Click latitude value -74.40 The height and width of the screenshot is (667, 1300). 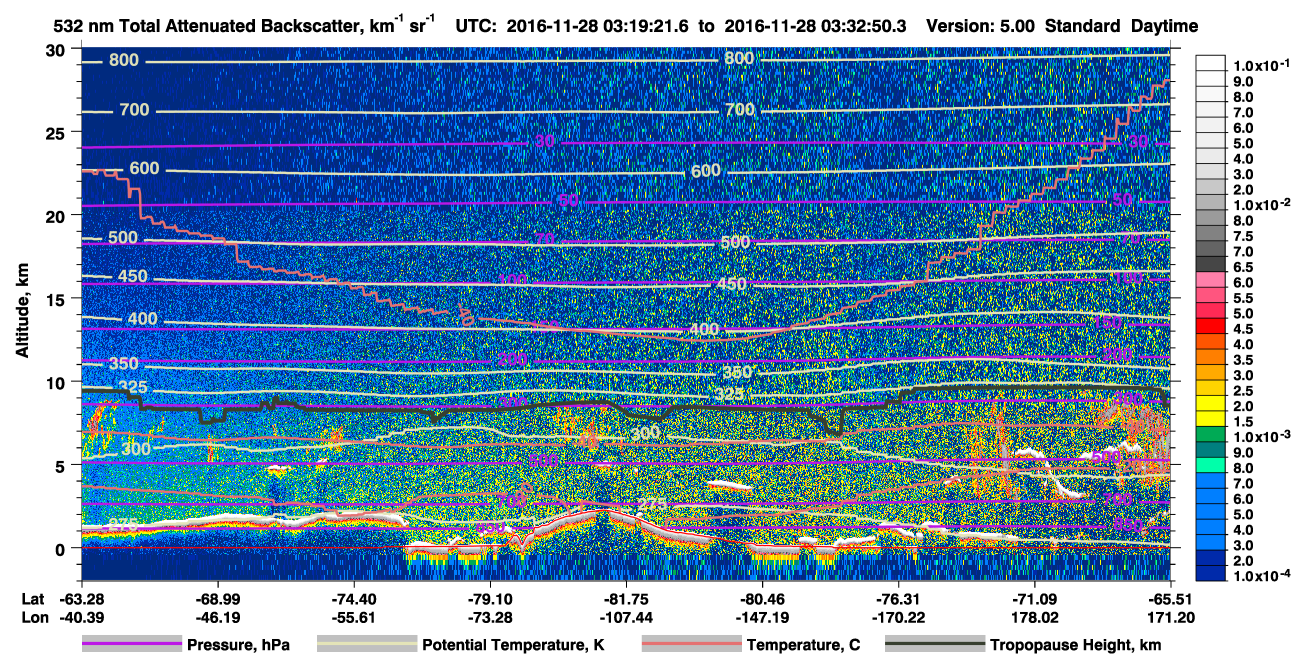coord(353,600)
